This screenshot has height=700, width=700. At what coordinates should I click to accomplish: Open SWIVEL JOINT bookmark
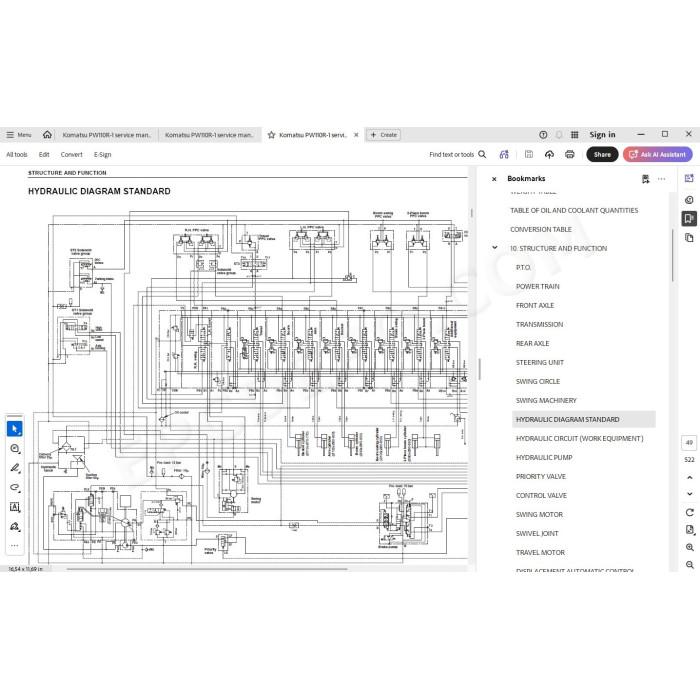point(537,533)
